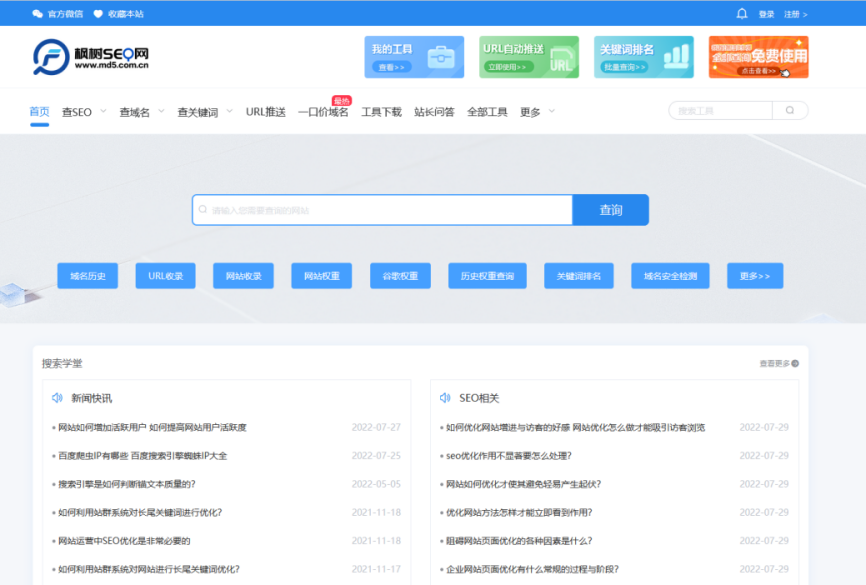
Task: Click the SEO相关 section heading
Action: pos(479,398)
